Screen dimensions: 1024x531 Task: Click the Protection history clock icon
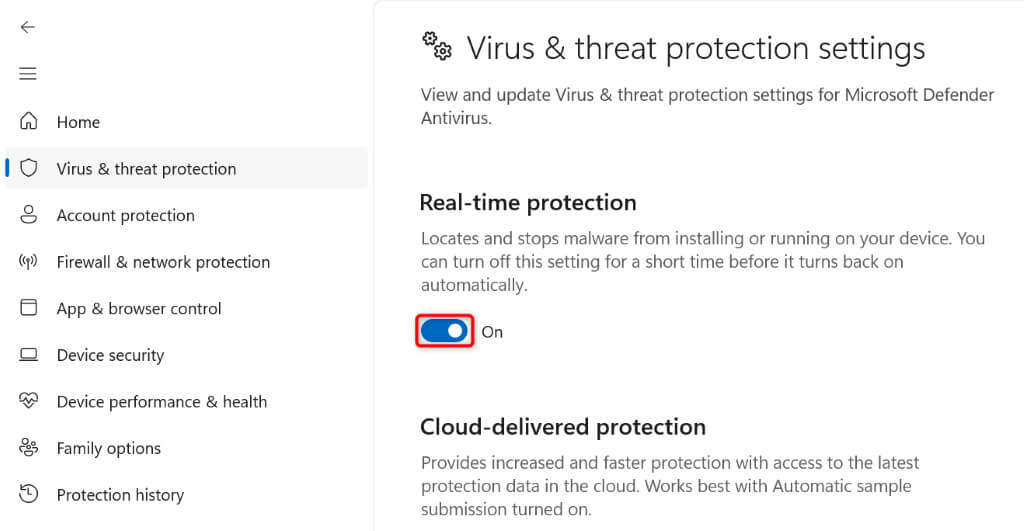tap(29, 494)
